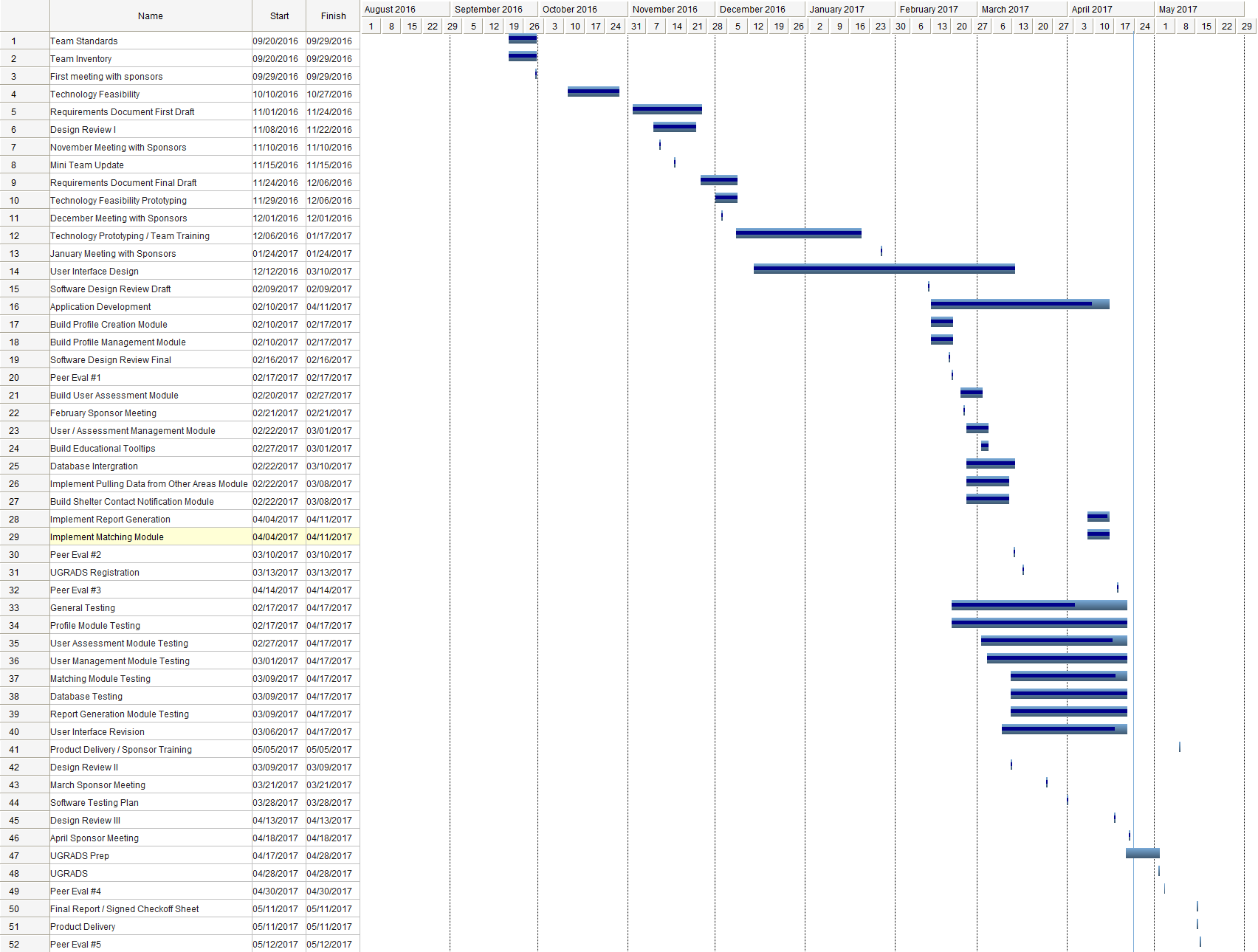Click the Start column header
1258x952 pixels.
coord(279,15)
